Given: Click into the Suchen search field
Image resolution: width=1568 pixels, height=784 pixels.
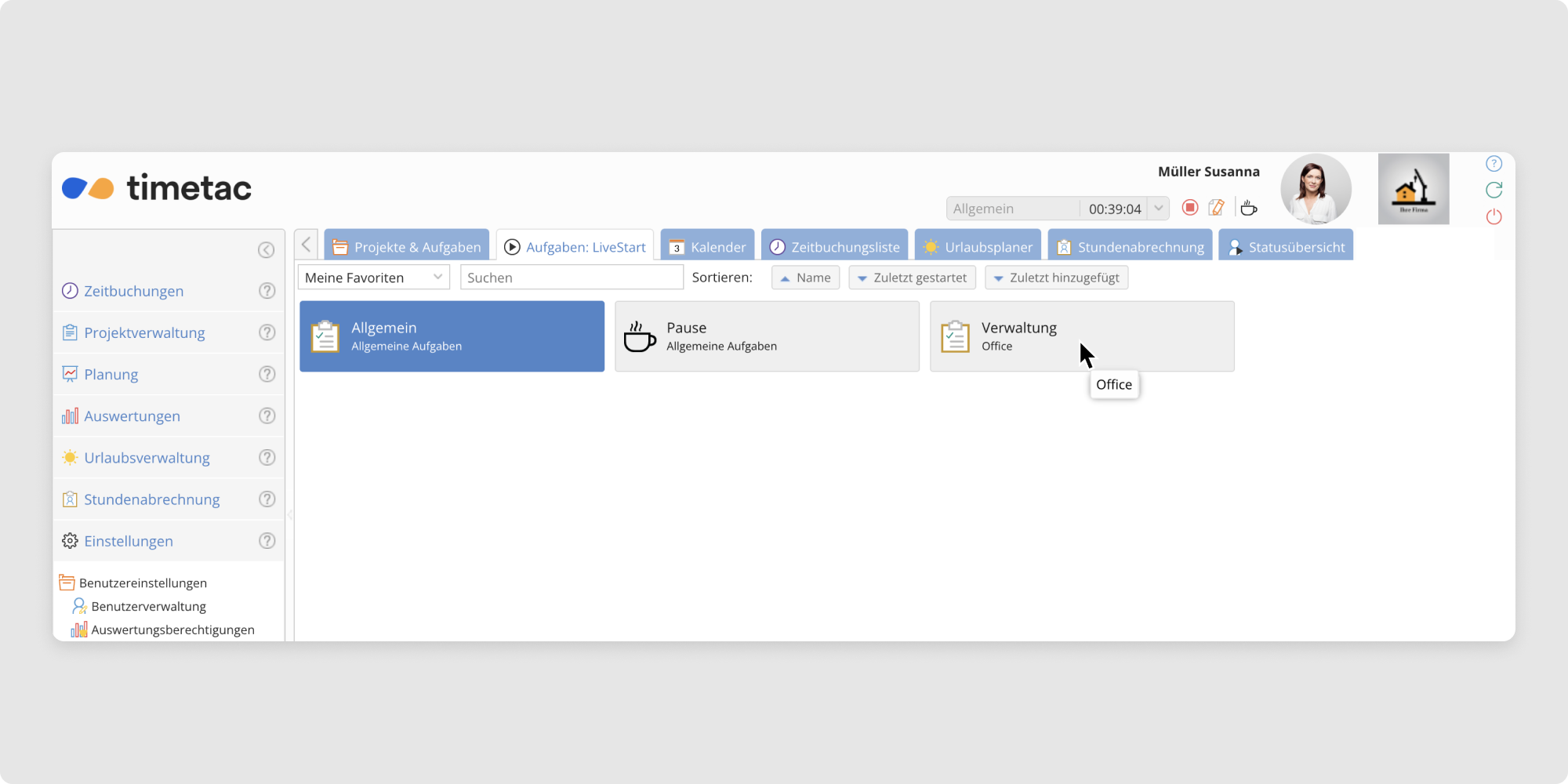Looking at the screenshot, I should (x=572, y=278).
